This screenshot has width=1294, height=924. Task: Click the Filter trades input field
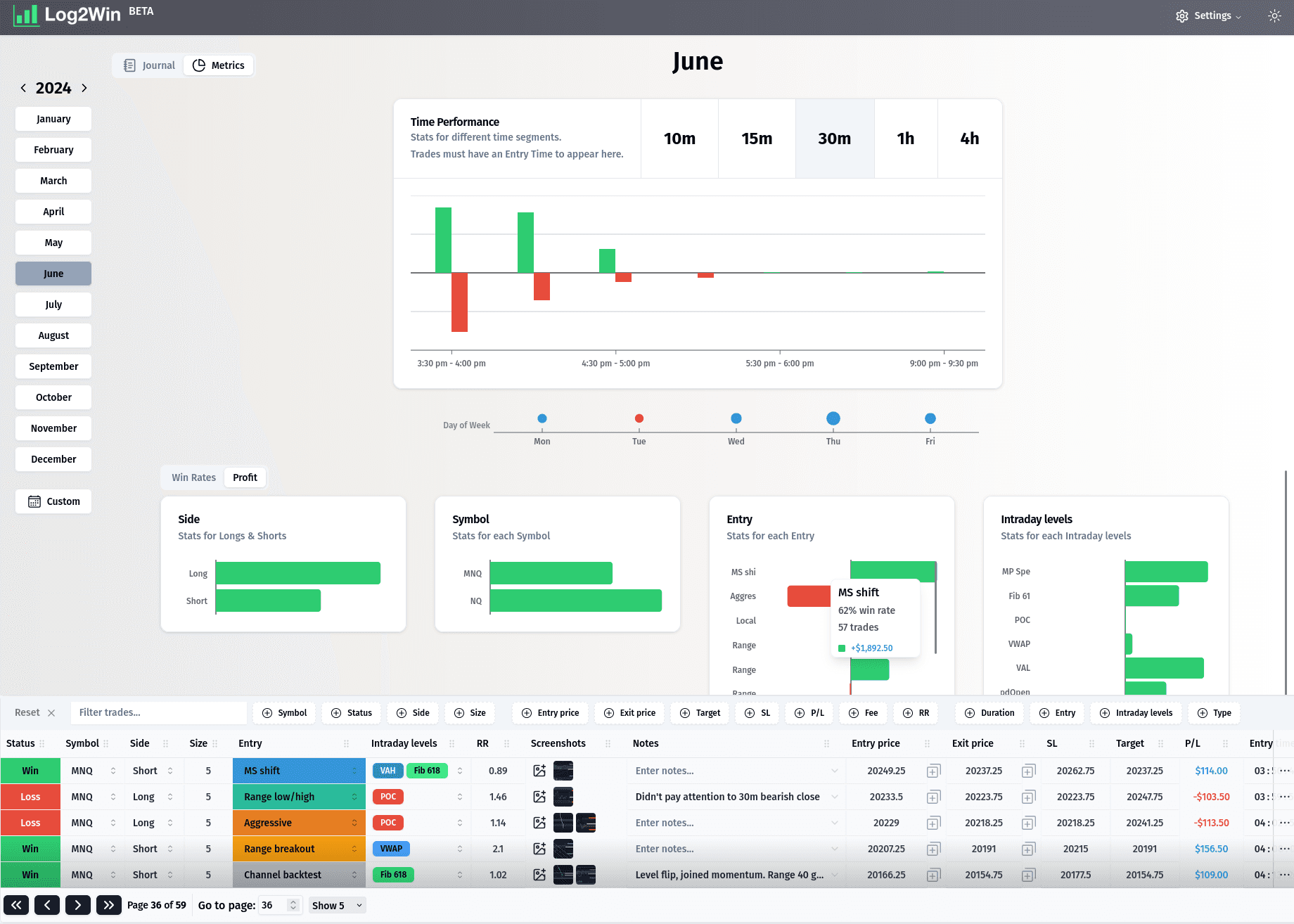point(159,713)
